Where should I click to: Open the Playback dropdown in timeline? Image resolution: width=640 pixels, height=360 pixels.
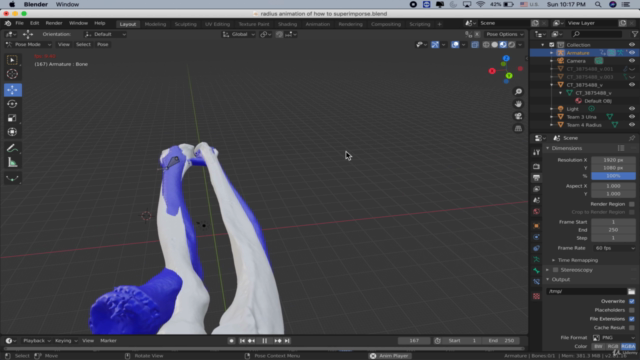(36, 341)
